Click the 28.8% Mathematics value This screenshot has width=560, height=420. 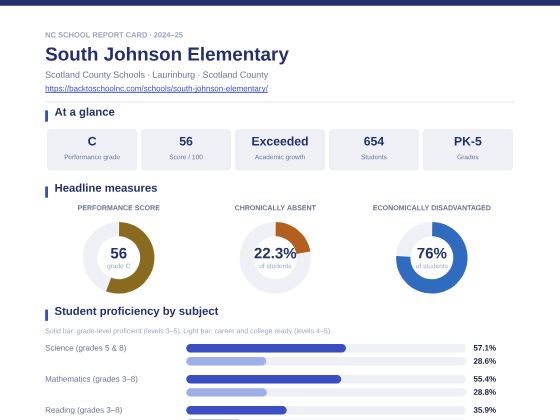coord(485,392)
